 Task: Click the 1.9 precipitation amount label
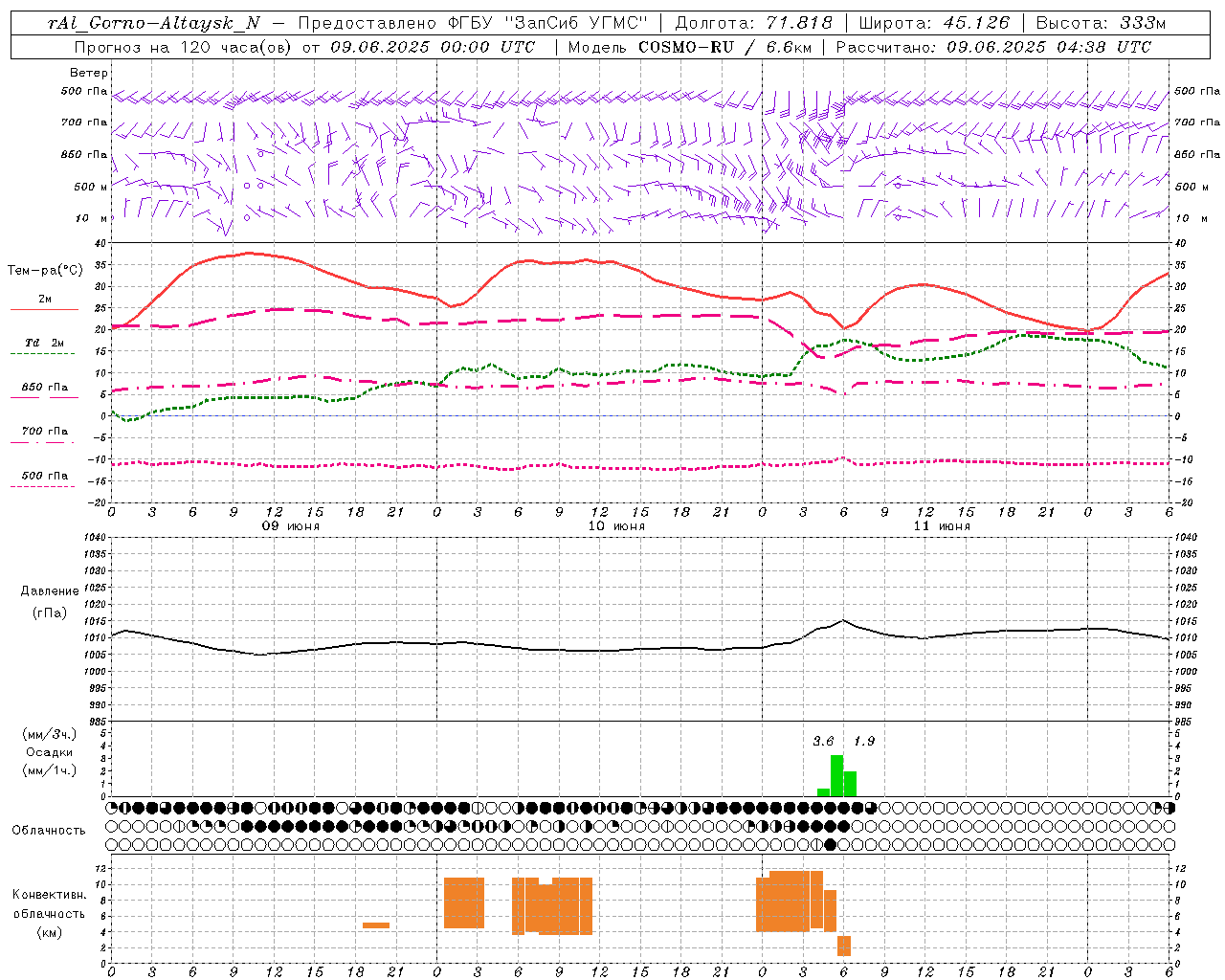coord(864,742)
